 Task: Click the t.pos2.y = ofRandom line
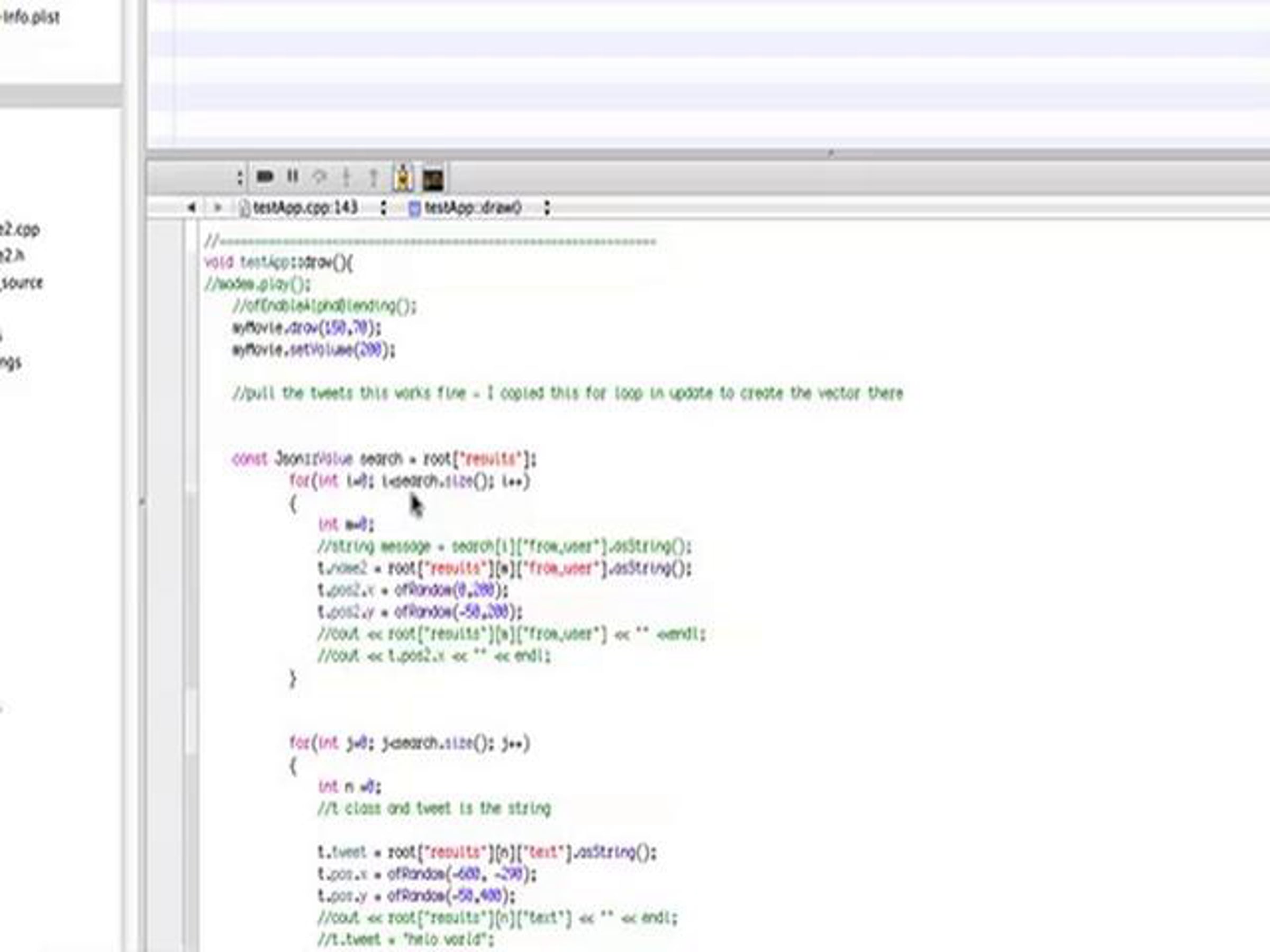(x=420, y=612)
